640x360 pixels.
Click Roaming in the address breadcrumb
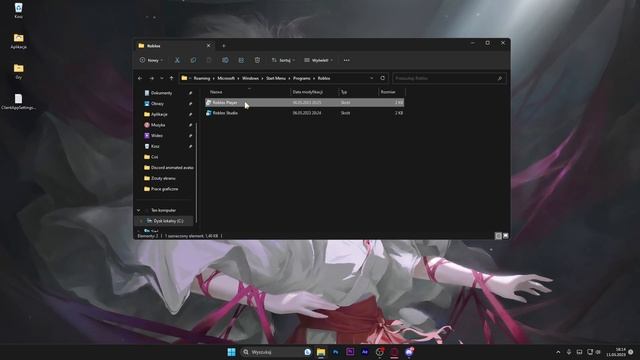(202, 78)
